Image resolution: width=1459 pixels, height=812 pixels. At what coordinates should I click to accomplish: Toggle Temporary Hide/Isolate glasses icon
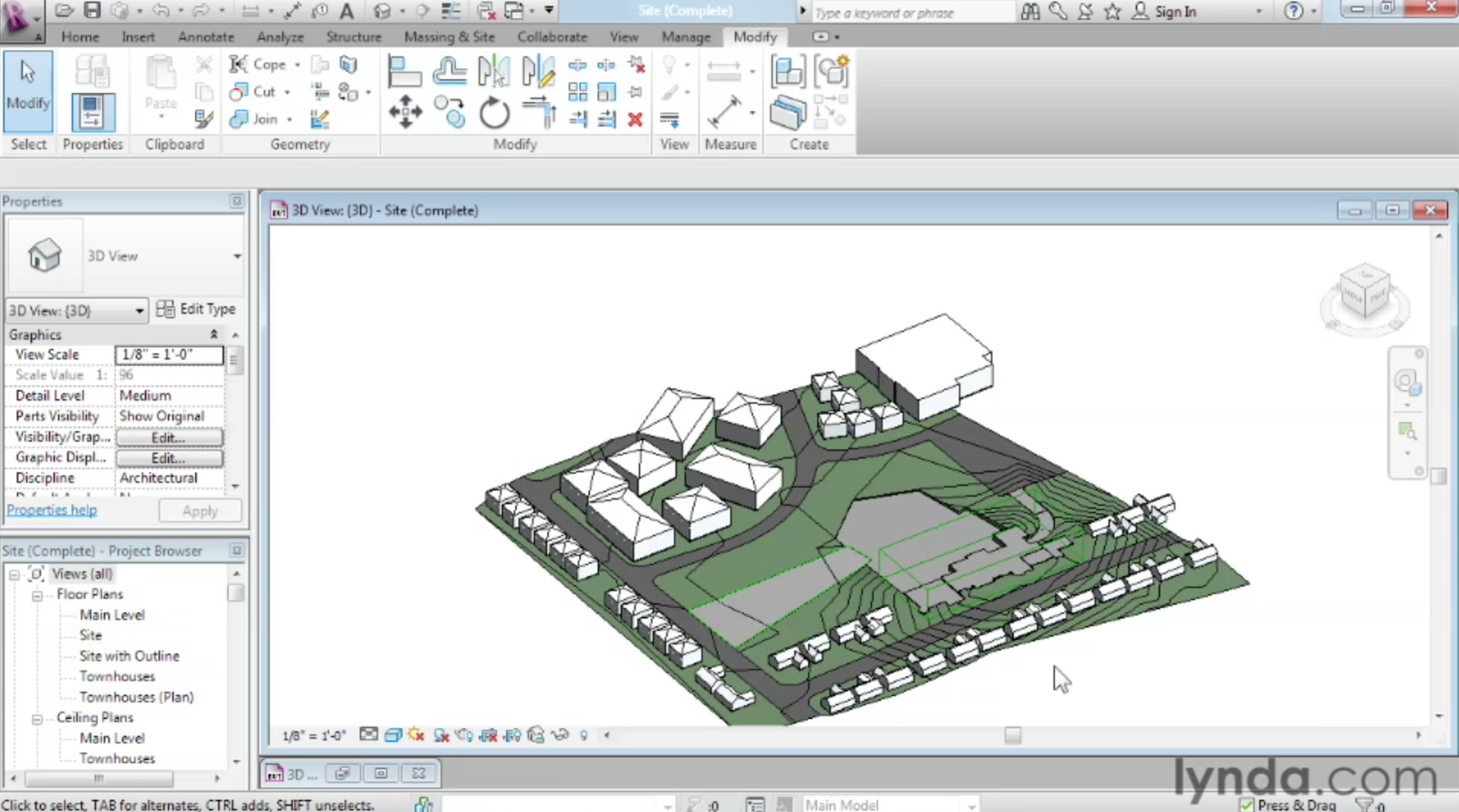pyautogui.click(x=560, y=735)
